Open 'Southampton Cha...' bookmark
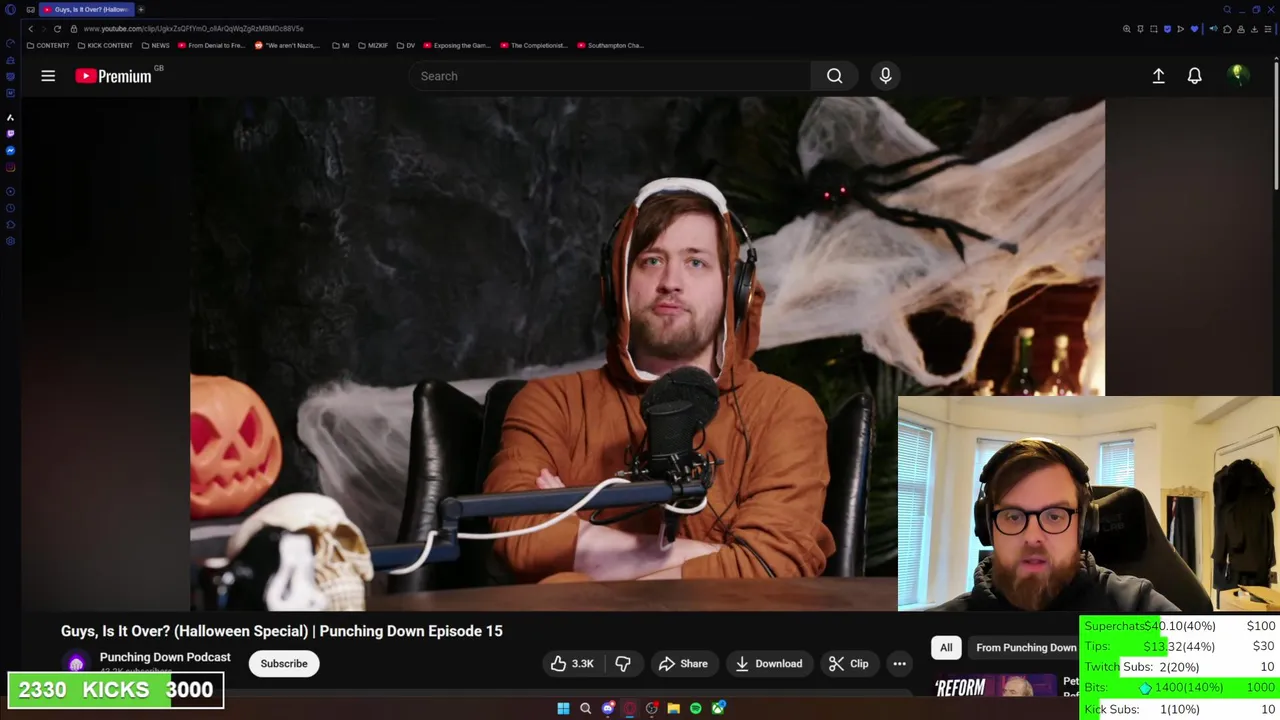The height and width of the screenshot is (720, 1280). coord(610,45)
